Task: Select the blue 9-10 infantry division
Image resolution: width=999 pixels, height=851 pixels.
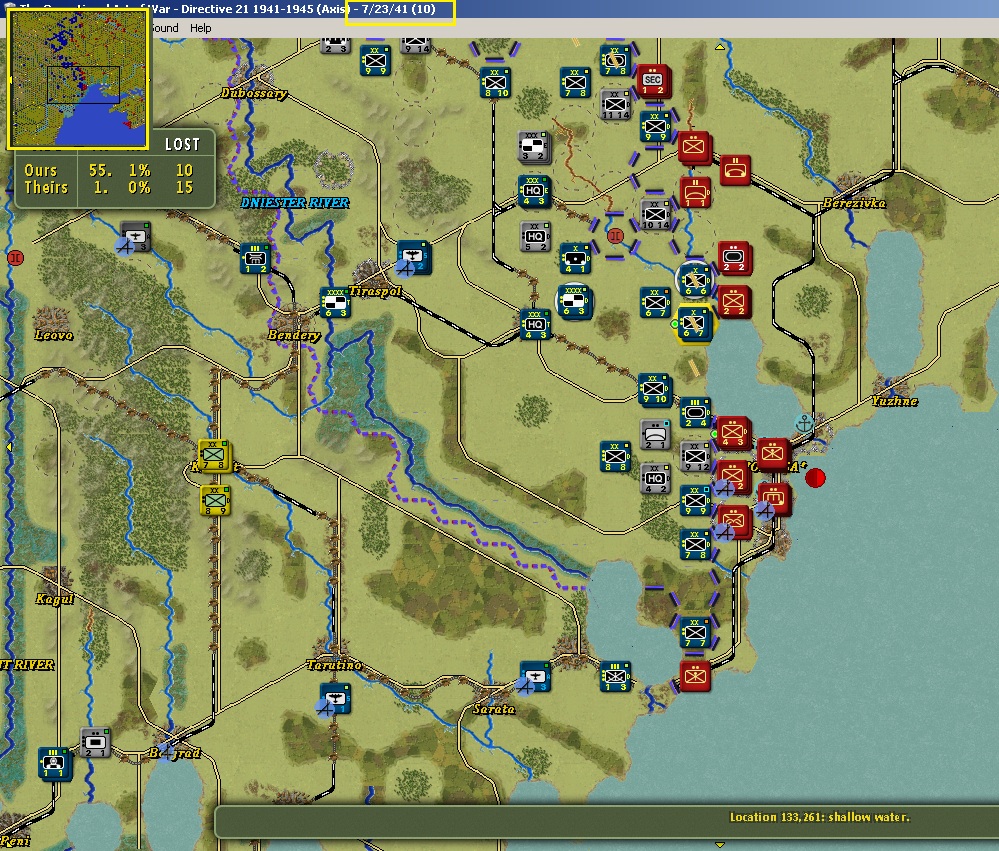Action: point(654,389)
